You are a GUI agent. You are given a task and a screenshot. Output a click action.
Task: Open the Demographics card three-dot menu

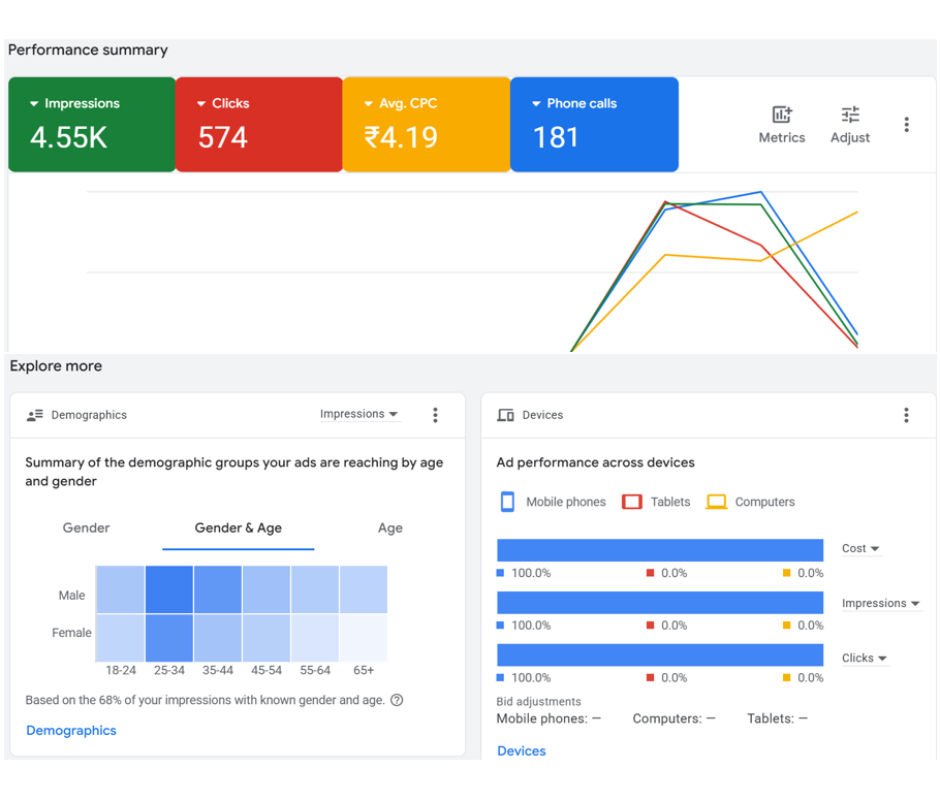[435, 415]
